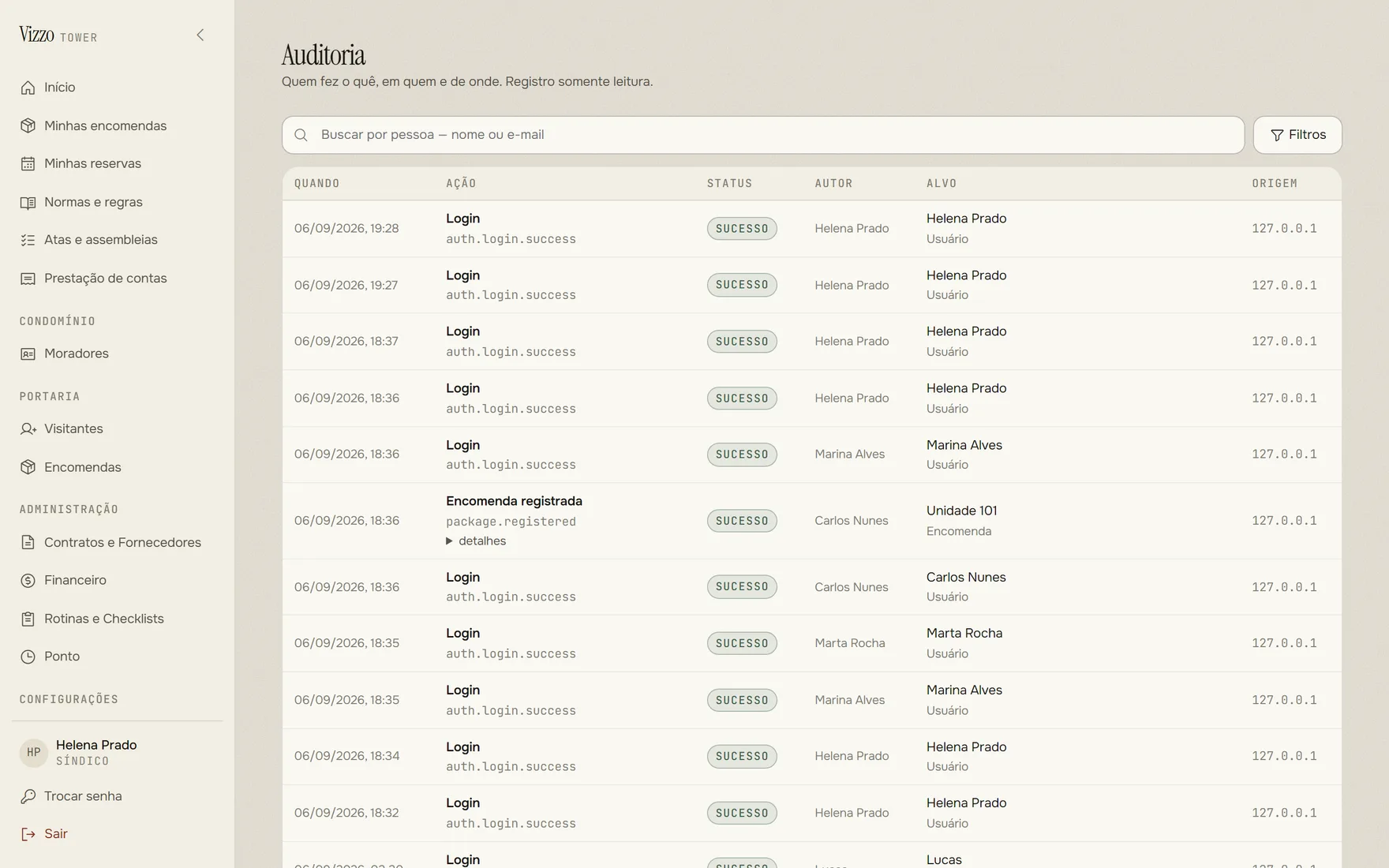Image resolution: width=1389 pixels, height=868 pixels.
Task: Click the AUTOR column header
Action: point(833,183)
